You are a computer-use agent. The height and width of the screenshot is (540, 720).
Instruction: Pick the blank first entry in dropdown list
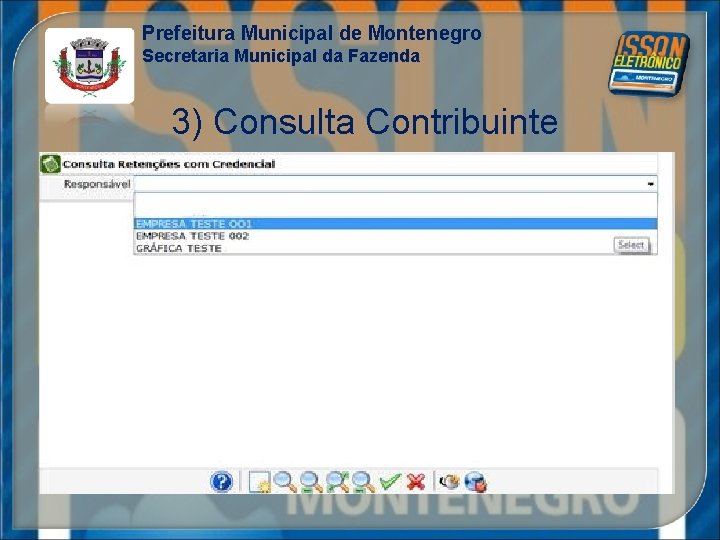coord(395,205)
